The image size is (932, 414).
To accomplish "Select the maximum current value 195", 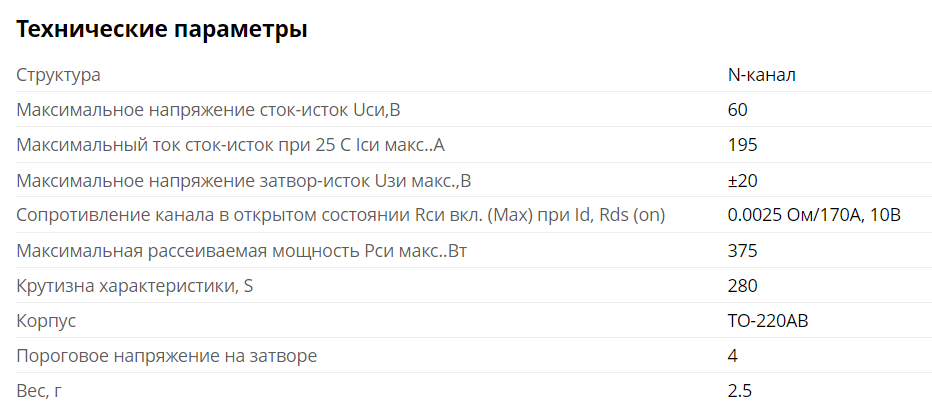I will pyautogui.click(x=742, y=145).
